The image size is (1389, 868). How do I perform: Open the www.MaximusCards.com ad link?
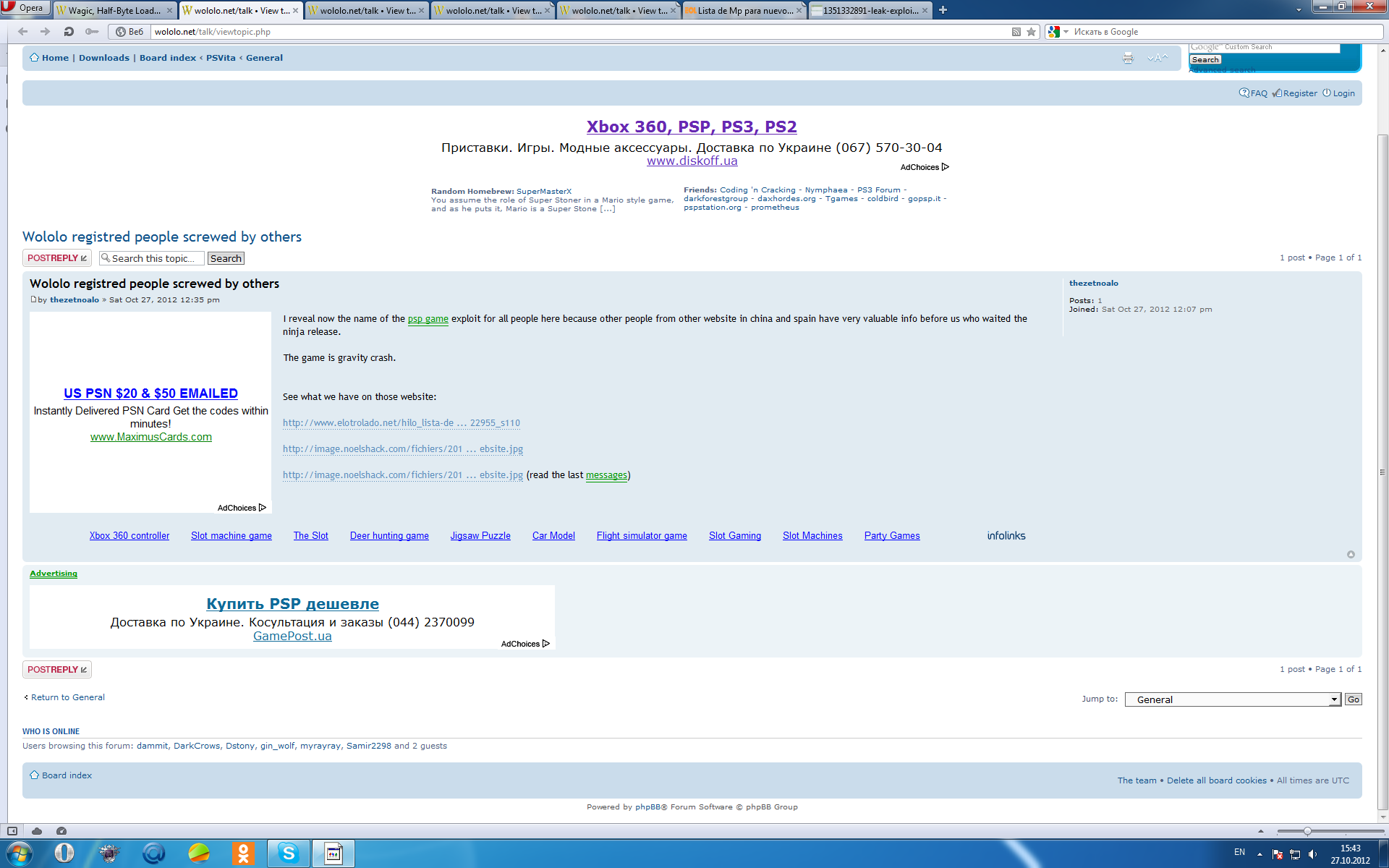click(151, 437)
